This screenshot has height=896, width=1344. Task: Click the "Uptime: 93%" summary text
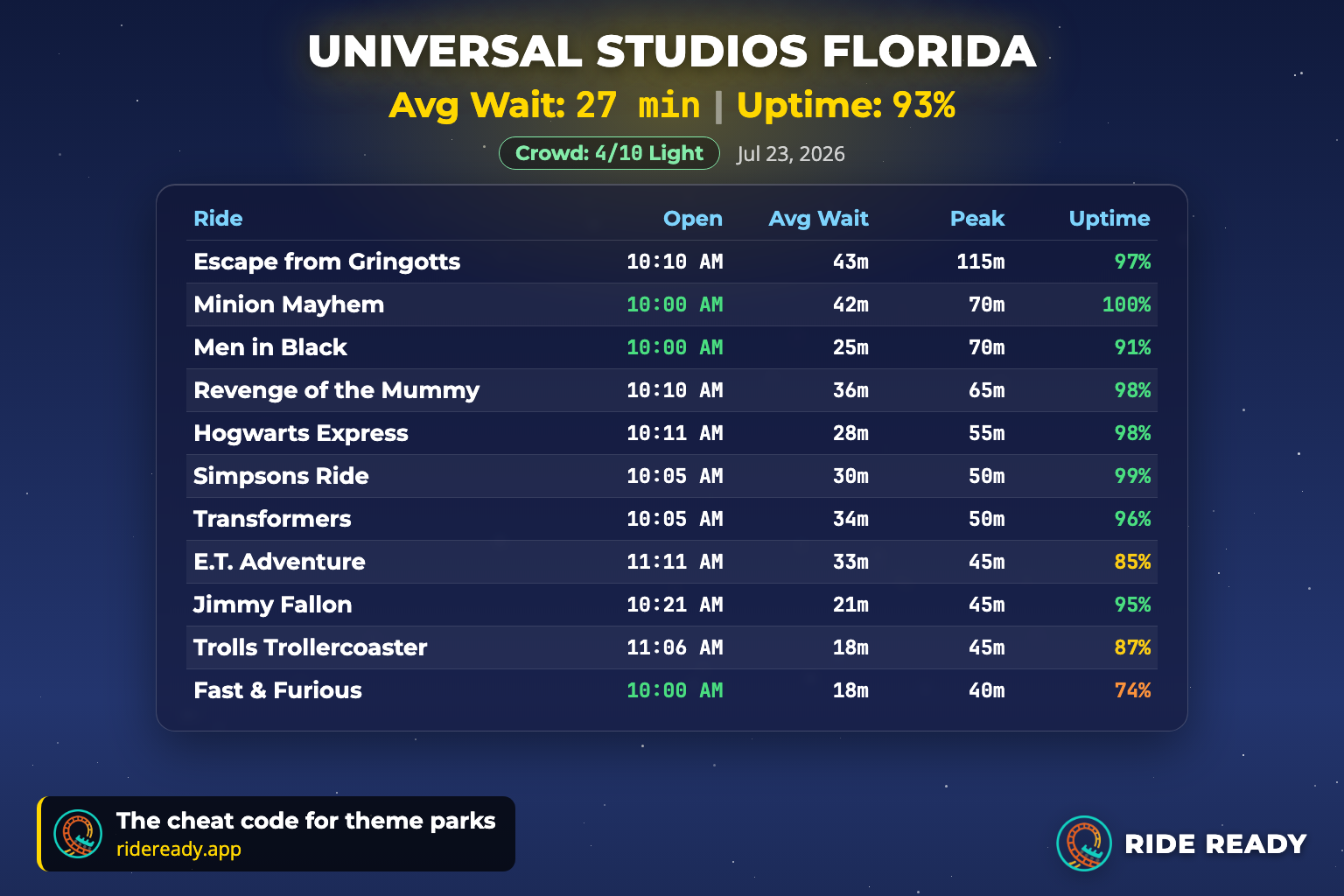[x=846, y=105]
